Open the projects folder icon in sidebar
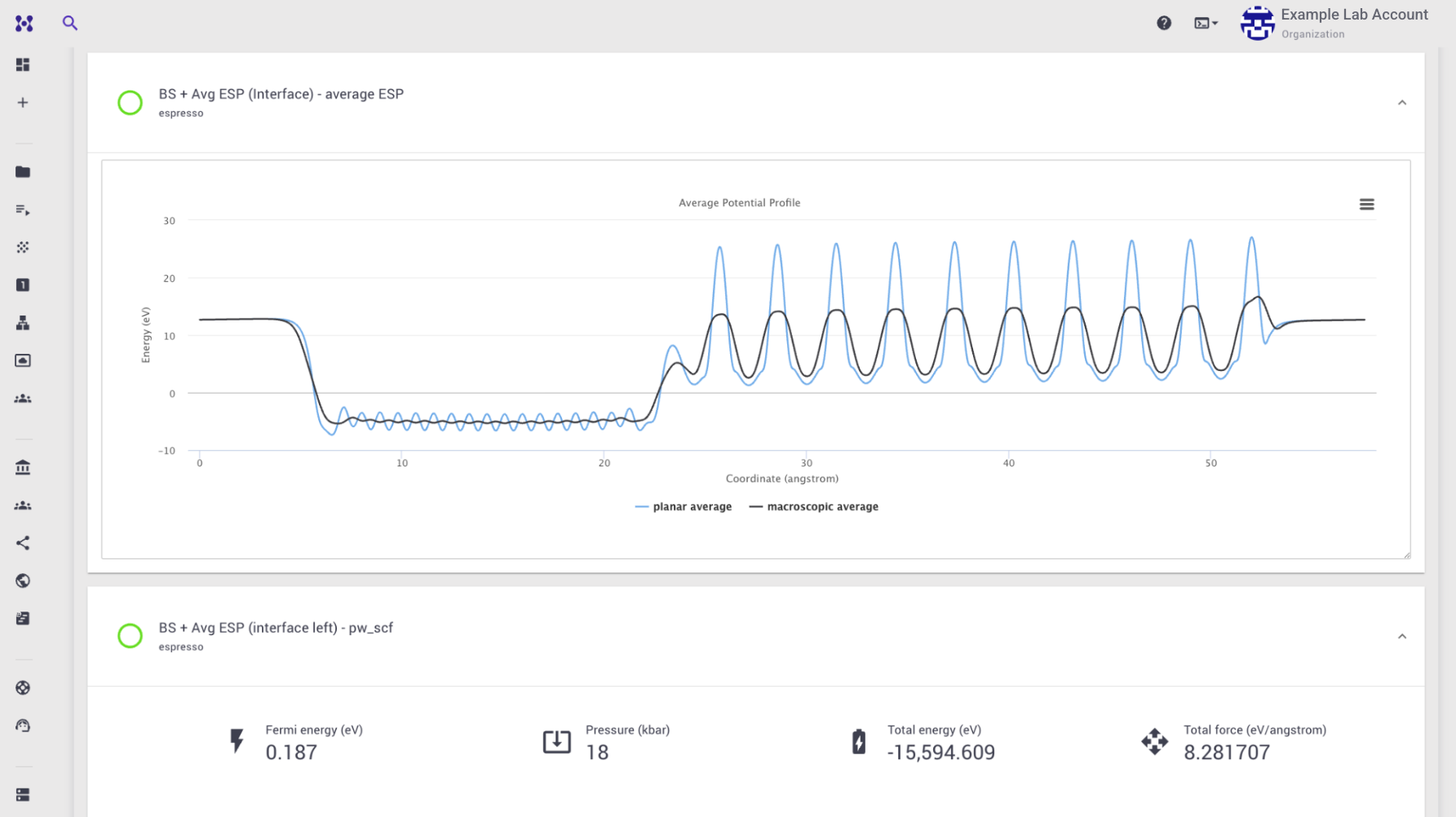Viewport: 1456px width, 817px height. [23, 172]
